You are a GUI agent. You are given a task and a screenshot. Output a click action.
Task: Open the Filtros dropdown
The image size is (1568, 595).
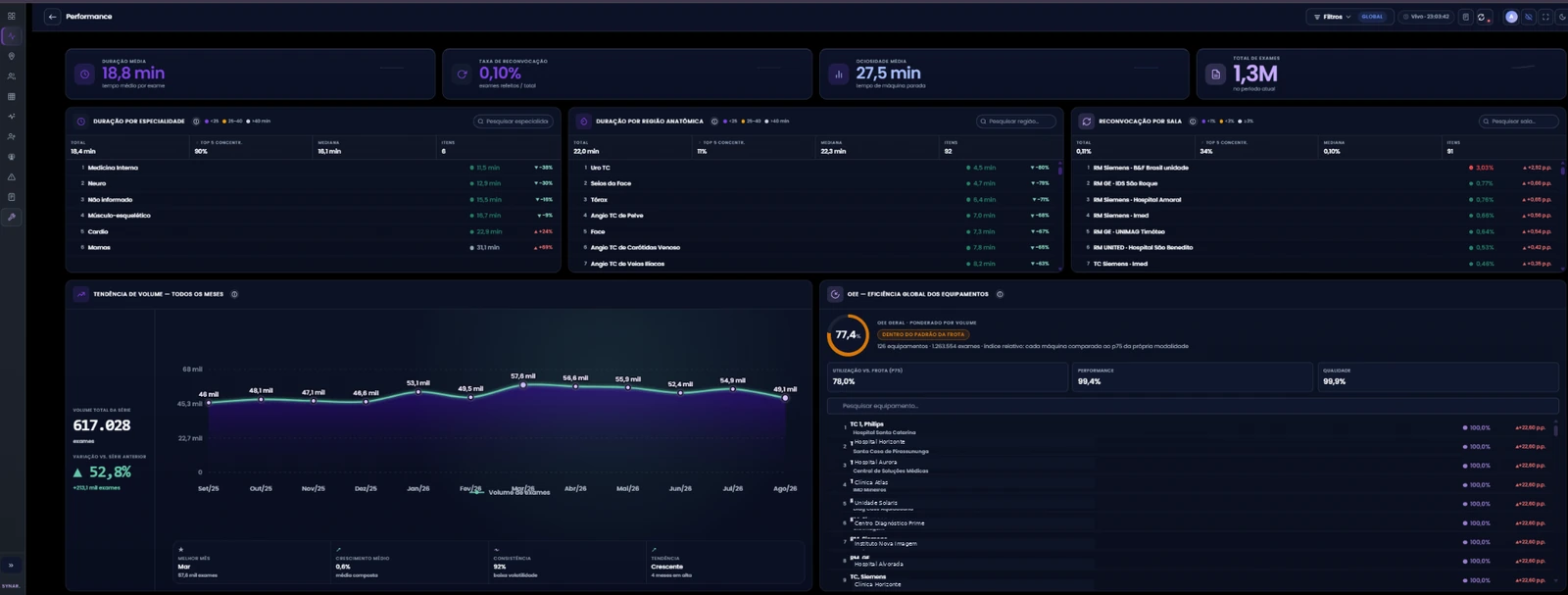pos(1332,17)
